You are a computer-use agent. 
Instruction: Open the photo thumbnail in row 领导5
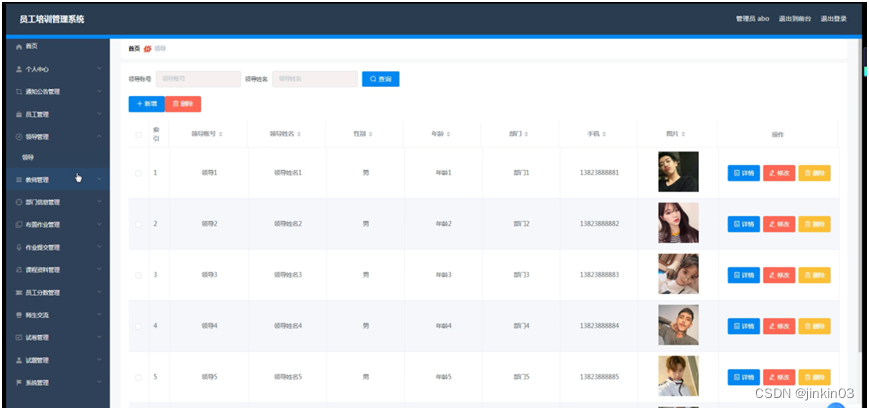678,376
